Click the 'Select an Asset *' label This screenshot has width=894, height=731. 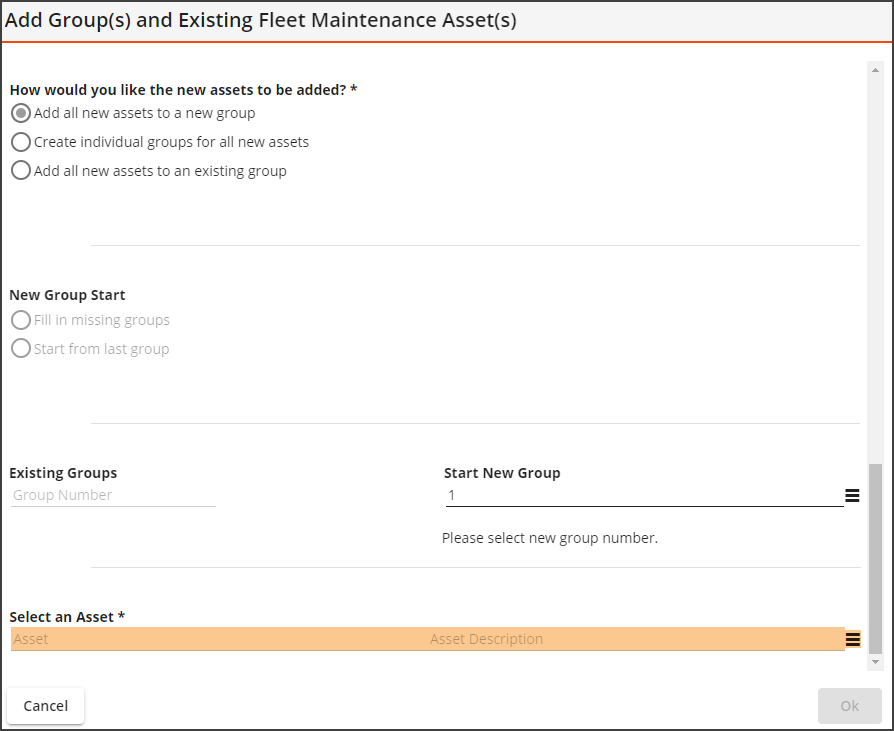(x=67, y=617)
